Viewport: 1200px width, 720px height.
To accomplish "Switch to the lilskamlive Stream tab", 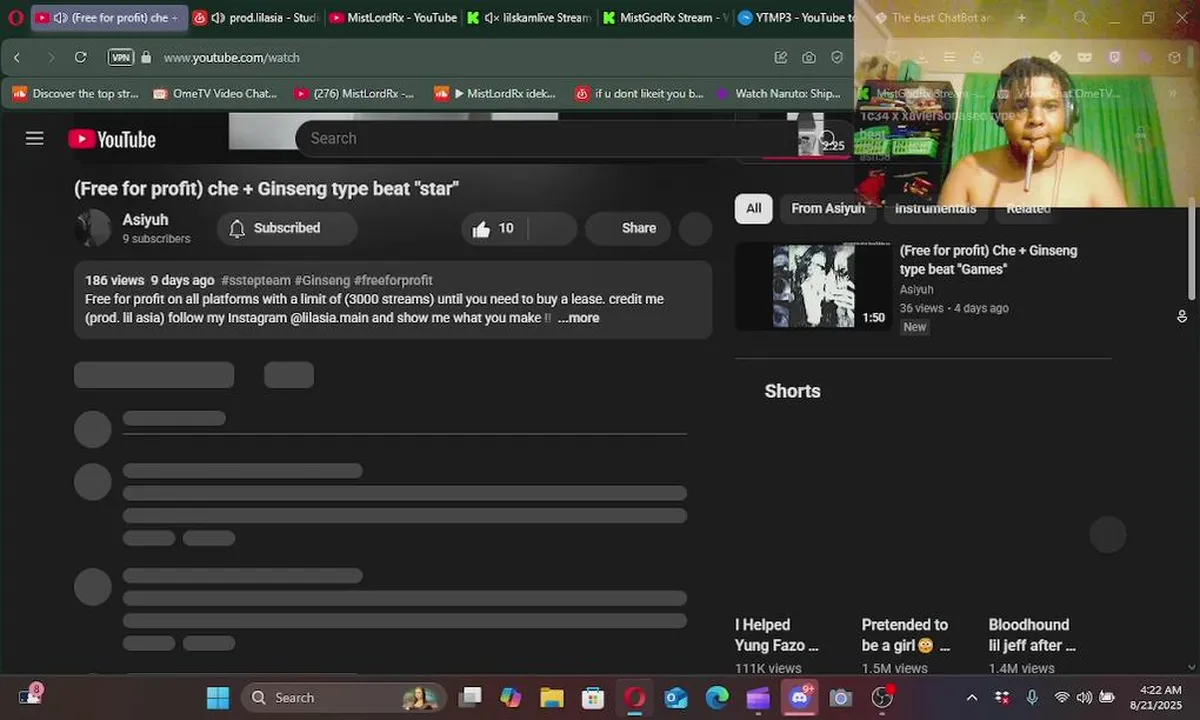I will [529, 18].
